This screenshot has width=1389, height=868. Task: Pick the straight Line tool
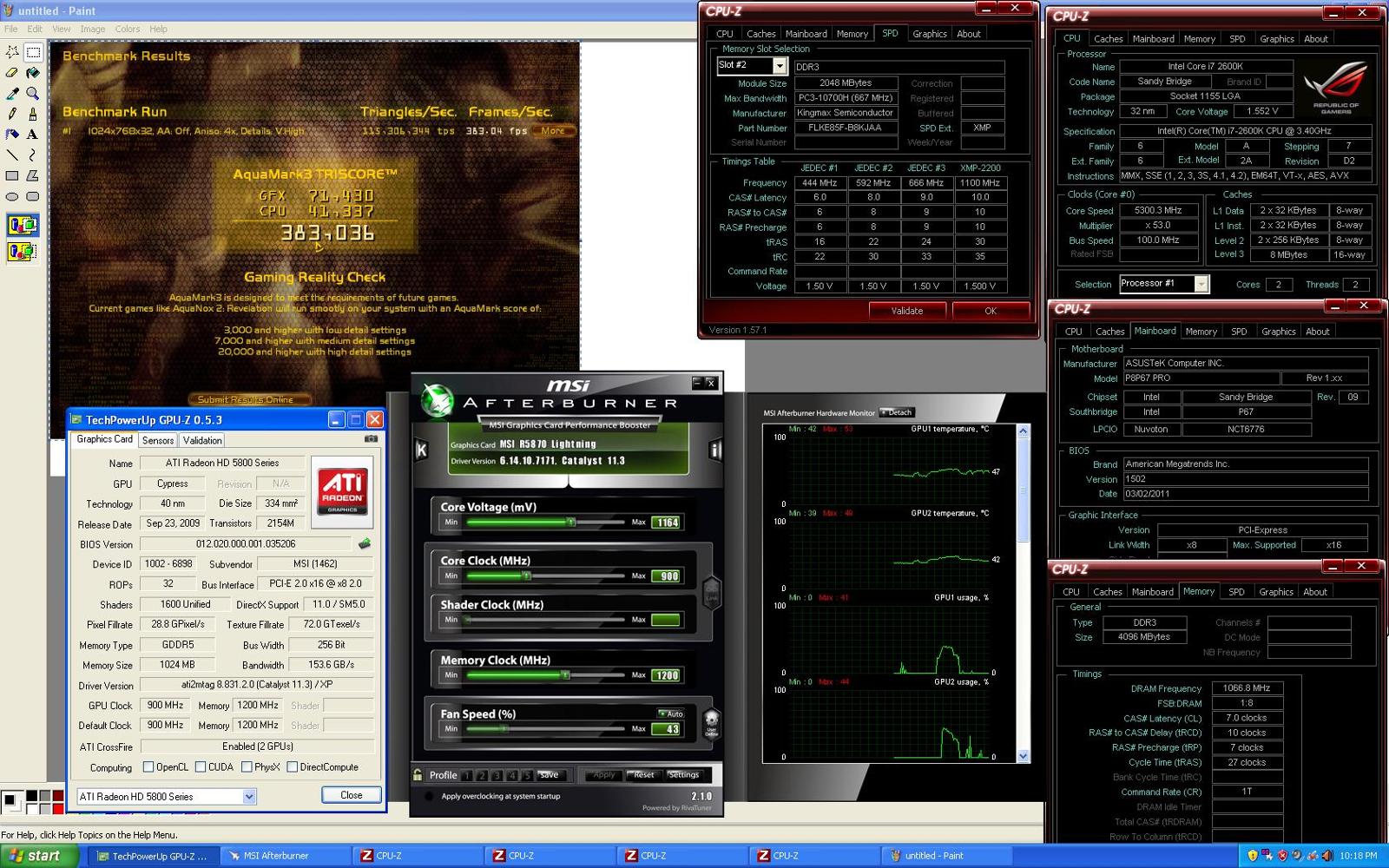[12, 155]
